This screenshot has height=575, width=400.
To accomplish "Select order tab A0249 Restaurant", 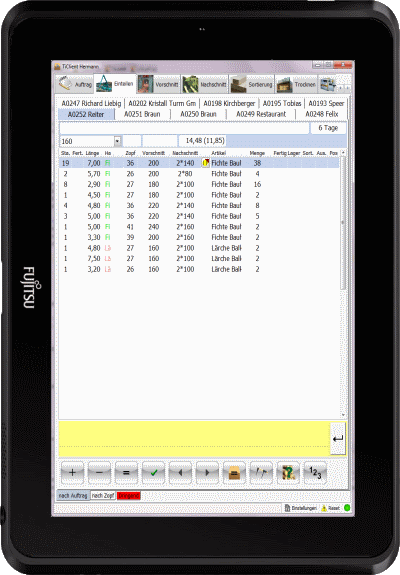I will 261,114.
